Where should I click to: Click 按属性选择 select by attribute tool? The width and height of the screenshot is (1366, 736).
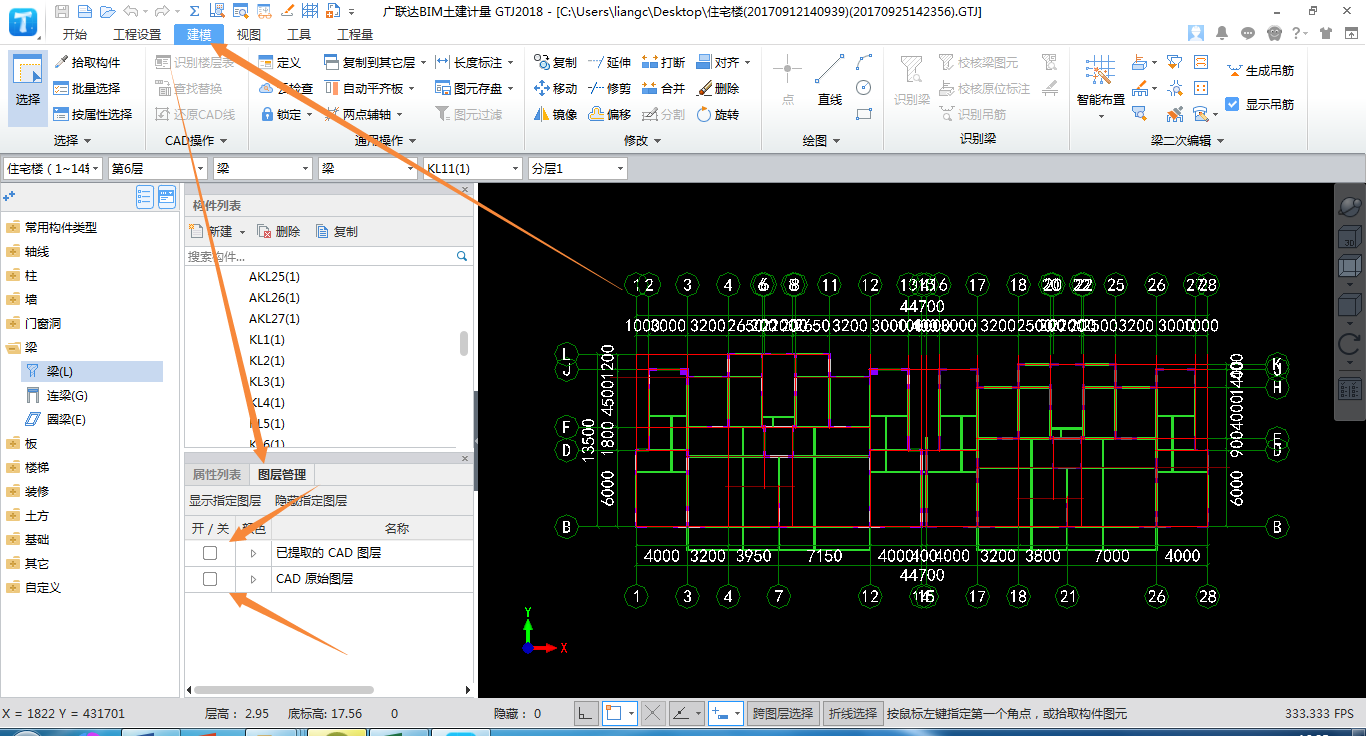click(x=93, y=114)
